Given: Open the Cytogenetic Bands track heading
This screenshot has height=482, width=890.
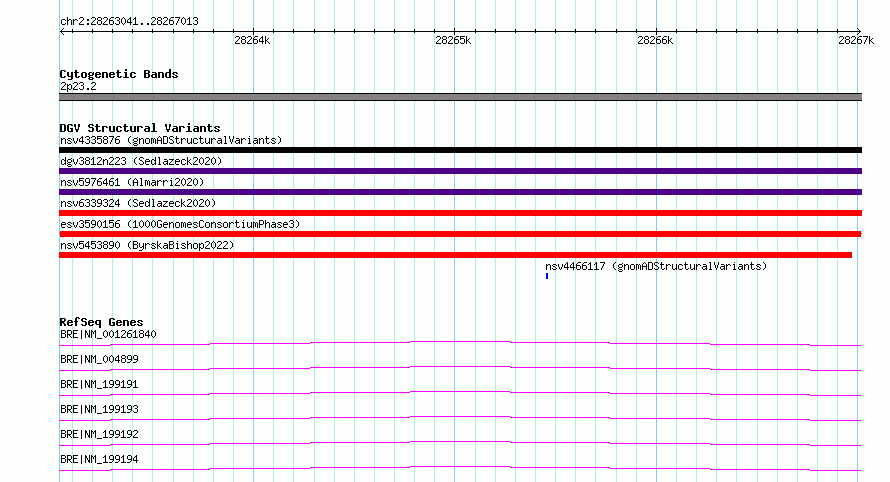Looking at the screenshot, I should click(x=119, y=74).
